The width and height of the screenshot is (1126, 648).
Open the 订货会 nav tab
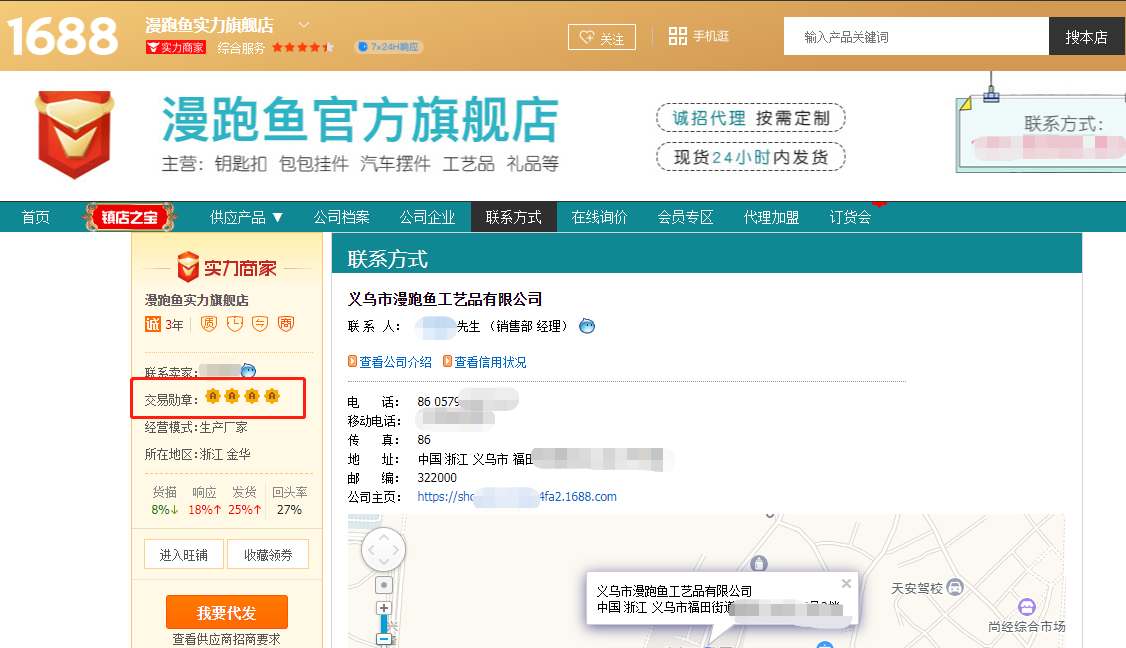coord(851,217)
